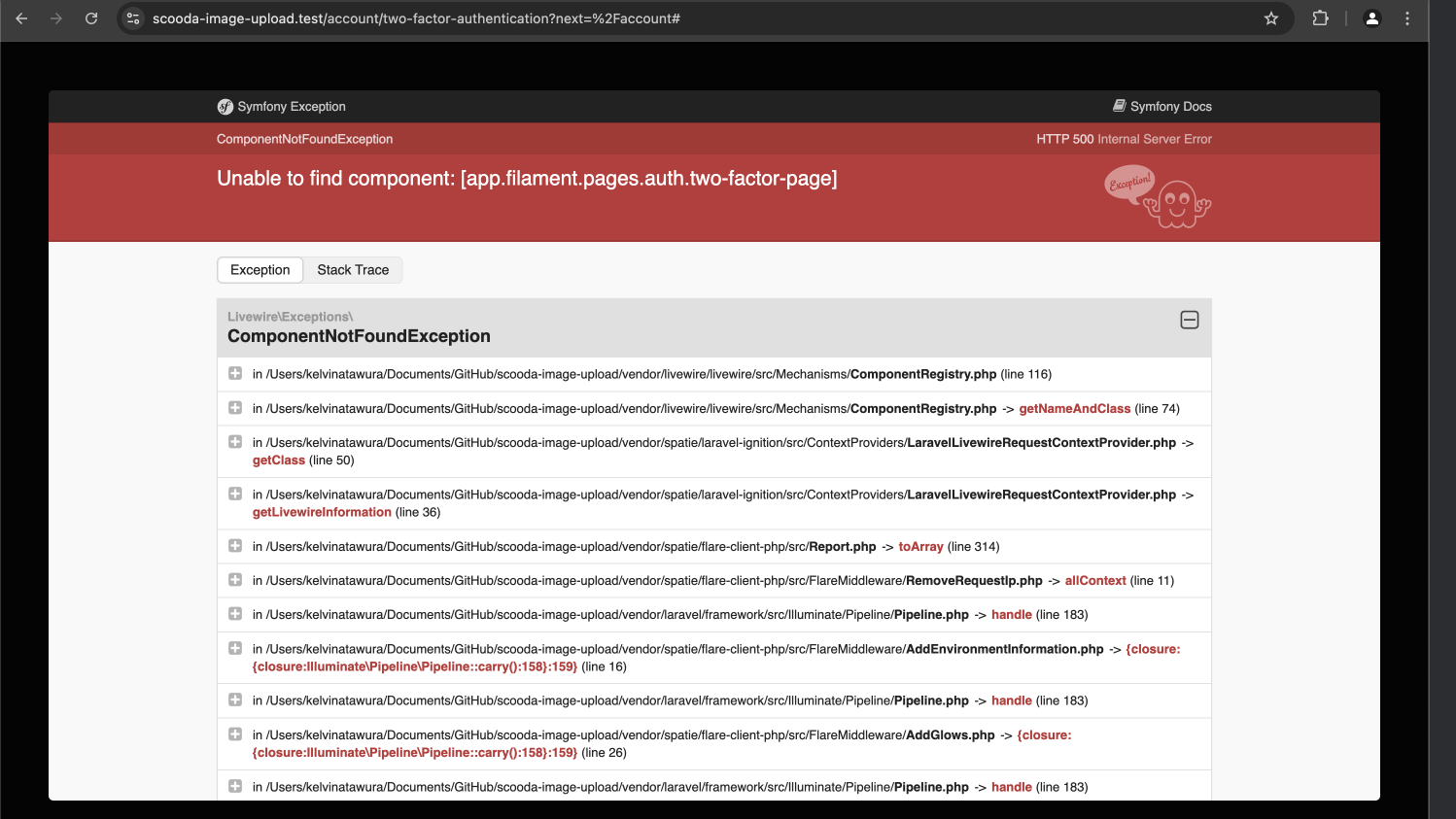
Task: Expand the Report.php toArray frame
Action: coord(235,546)
